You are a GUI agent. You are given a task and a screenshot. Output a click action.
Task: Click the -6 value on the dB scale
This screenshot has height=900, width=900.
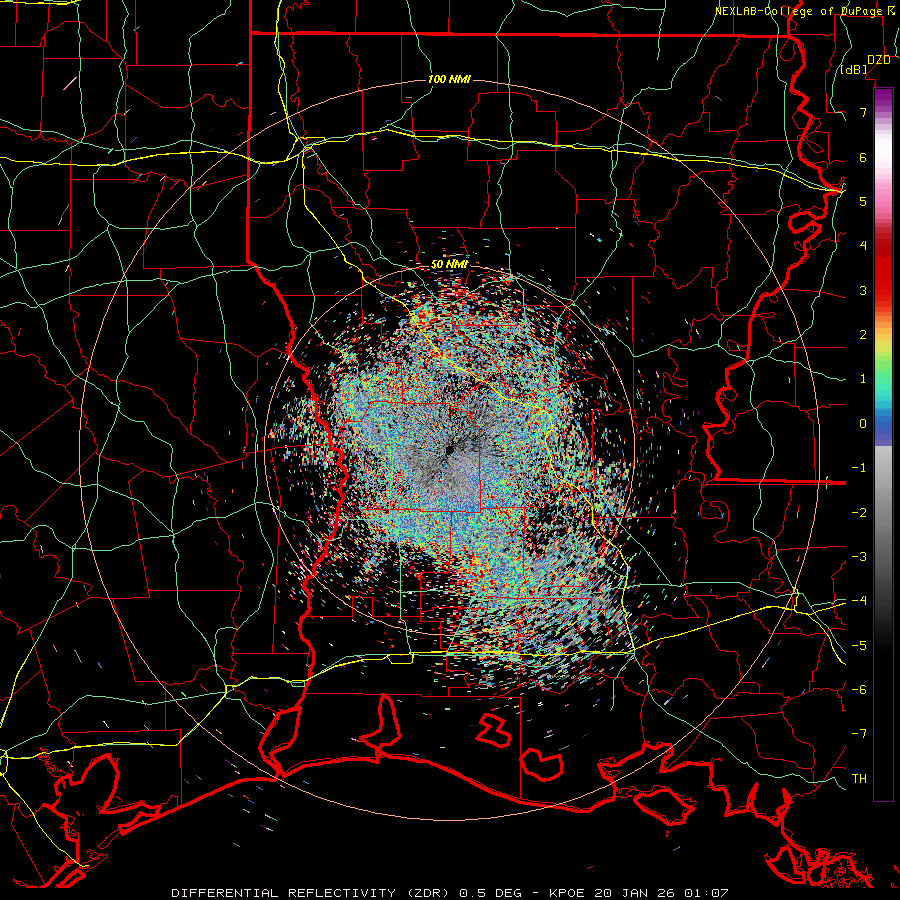(859, 690)
